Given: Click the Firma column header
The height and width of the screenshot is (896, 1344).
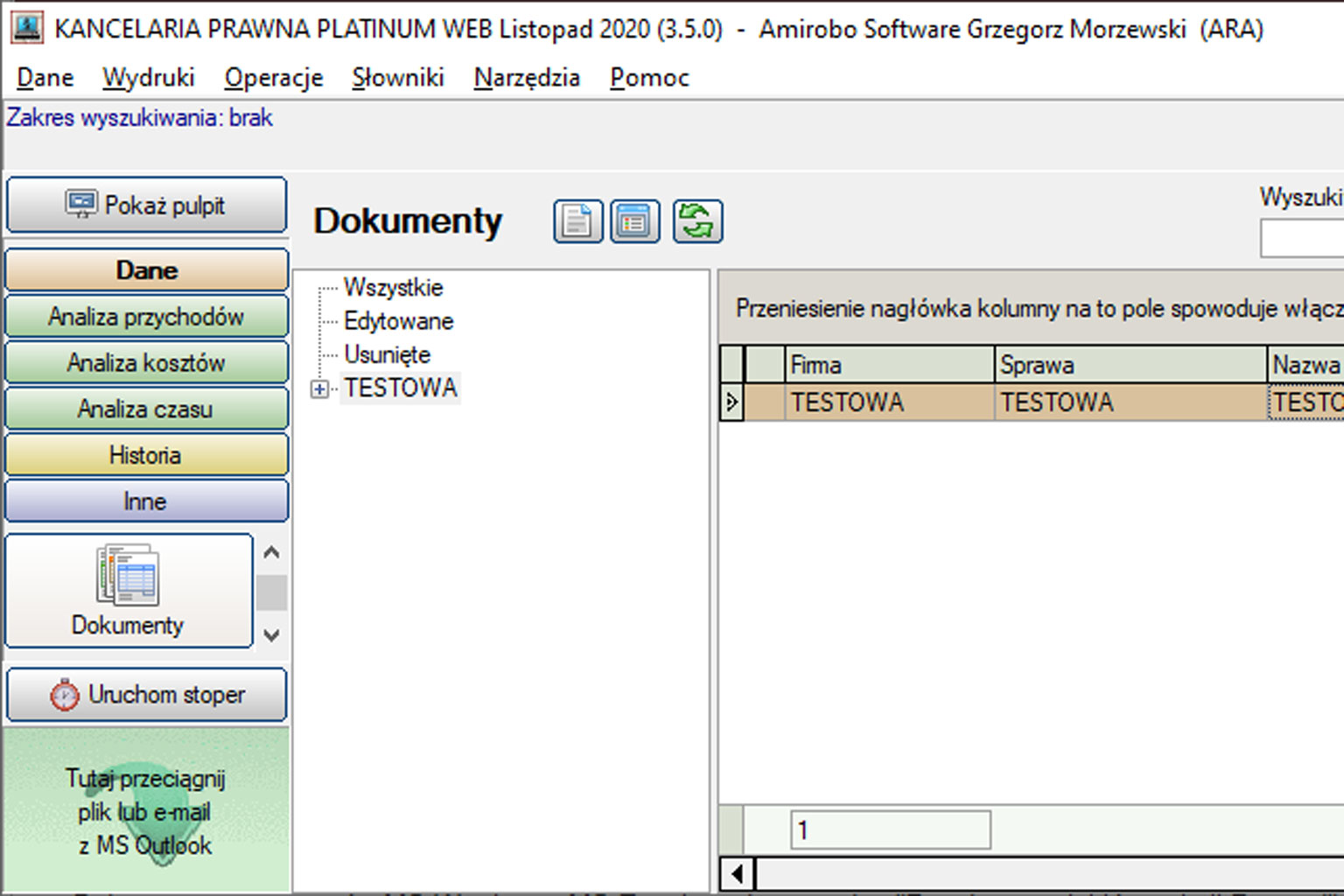Looking at the screenshot, I should (x=888, y=365).
